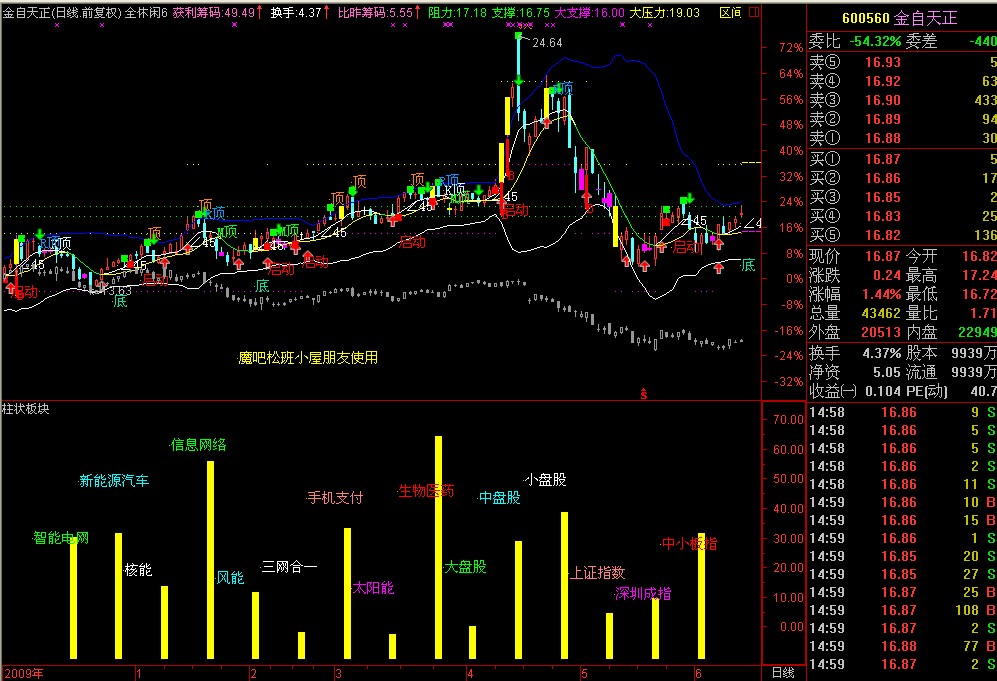Click the 魔吧松班小屋朋友使用 caption
997x681 pixels.
click(x=308, y=358)
